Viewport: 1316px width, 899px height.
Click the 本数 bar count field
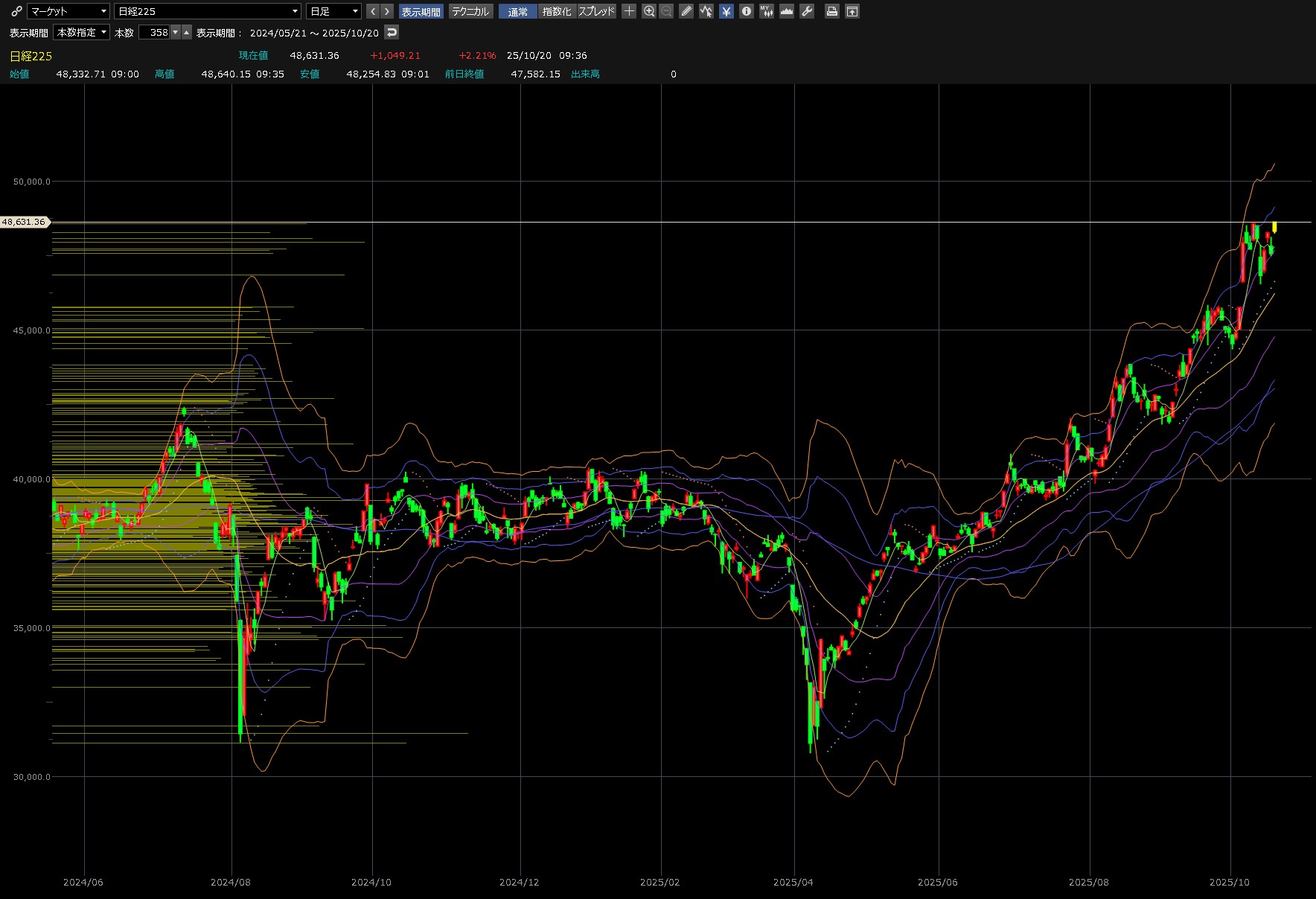coord(155,32)
